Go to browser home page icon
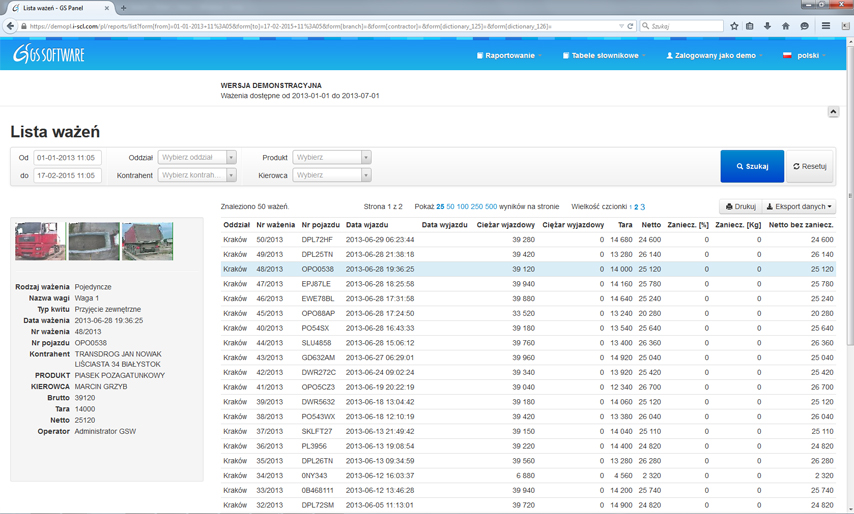This screenshot has width=854, height=514. click(x=785, y=26)
